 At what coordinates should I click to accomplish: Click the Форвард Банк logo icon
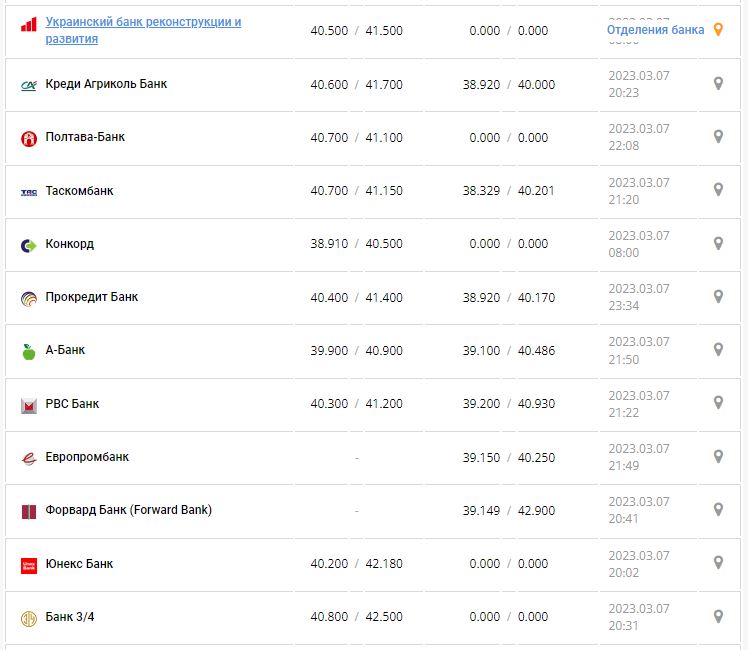[x=28, y=511]
